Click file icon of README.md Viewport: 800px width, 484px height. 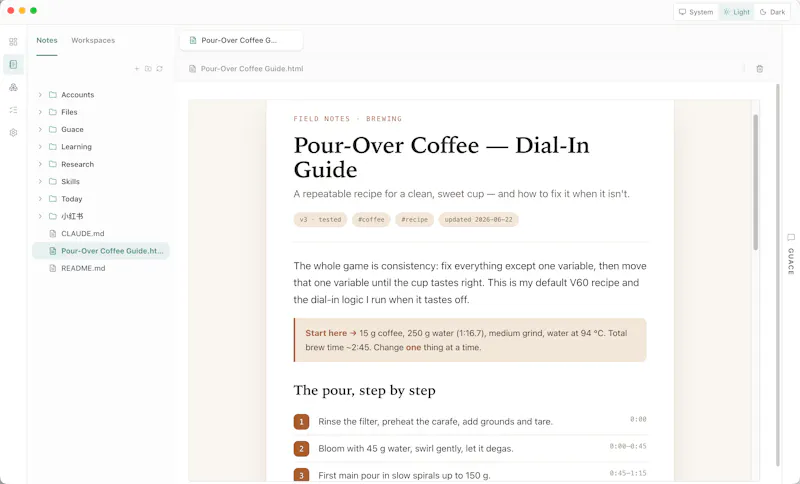tap(53, 268)
